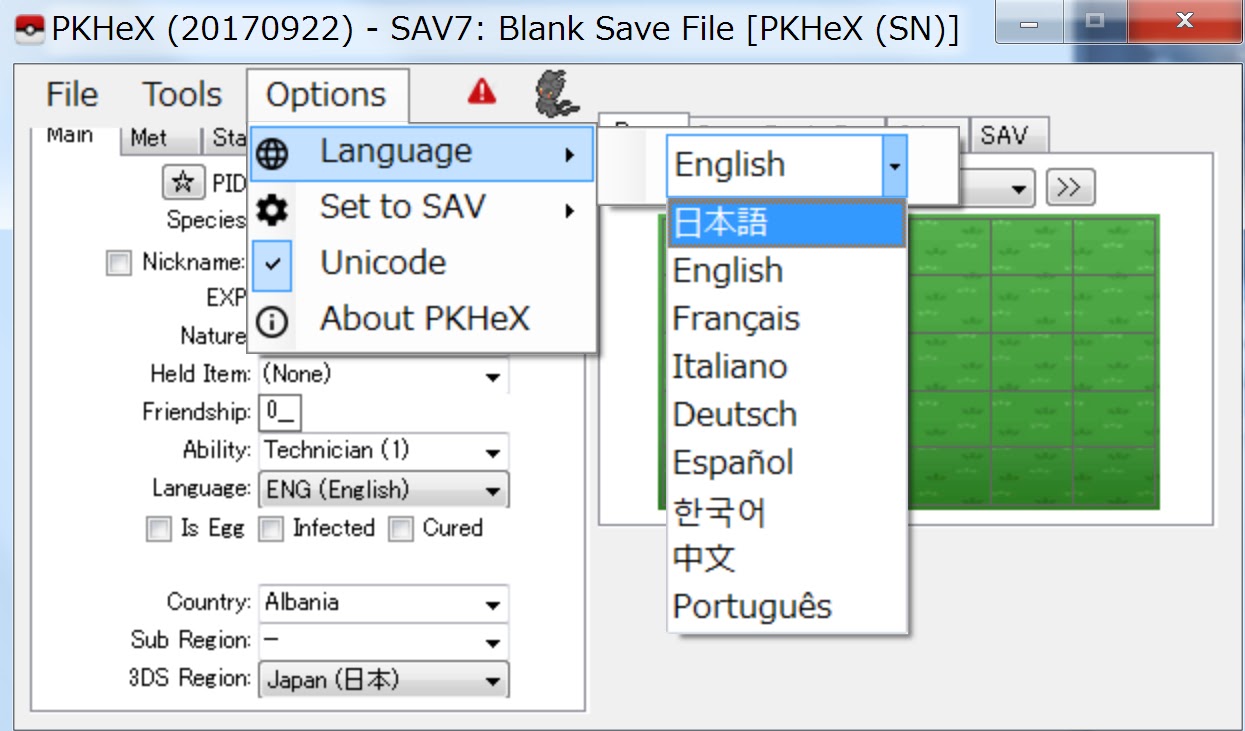This screenshot has height=731, width=1245.
Task: Choose 中文 from the language list
Action: pyautogui.click(x=787, y=558)
